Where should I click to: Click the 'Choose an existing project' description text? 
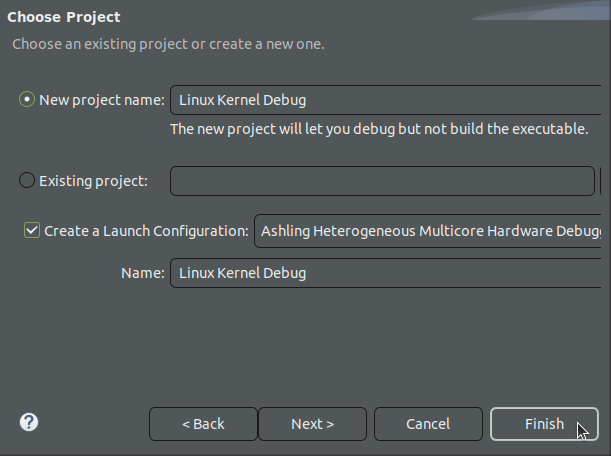167,44
